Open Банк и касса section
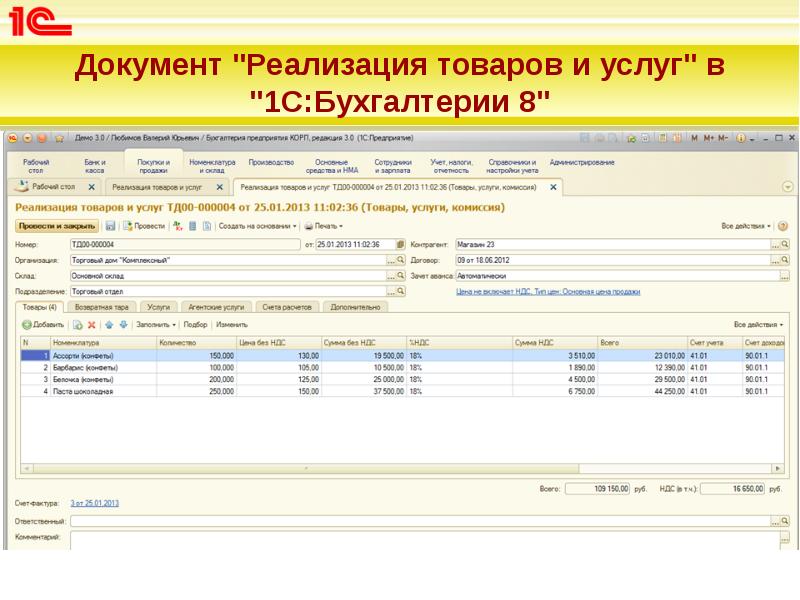Viewport: 800px width, 600px height. [95, 166]
